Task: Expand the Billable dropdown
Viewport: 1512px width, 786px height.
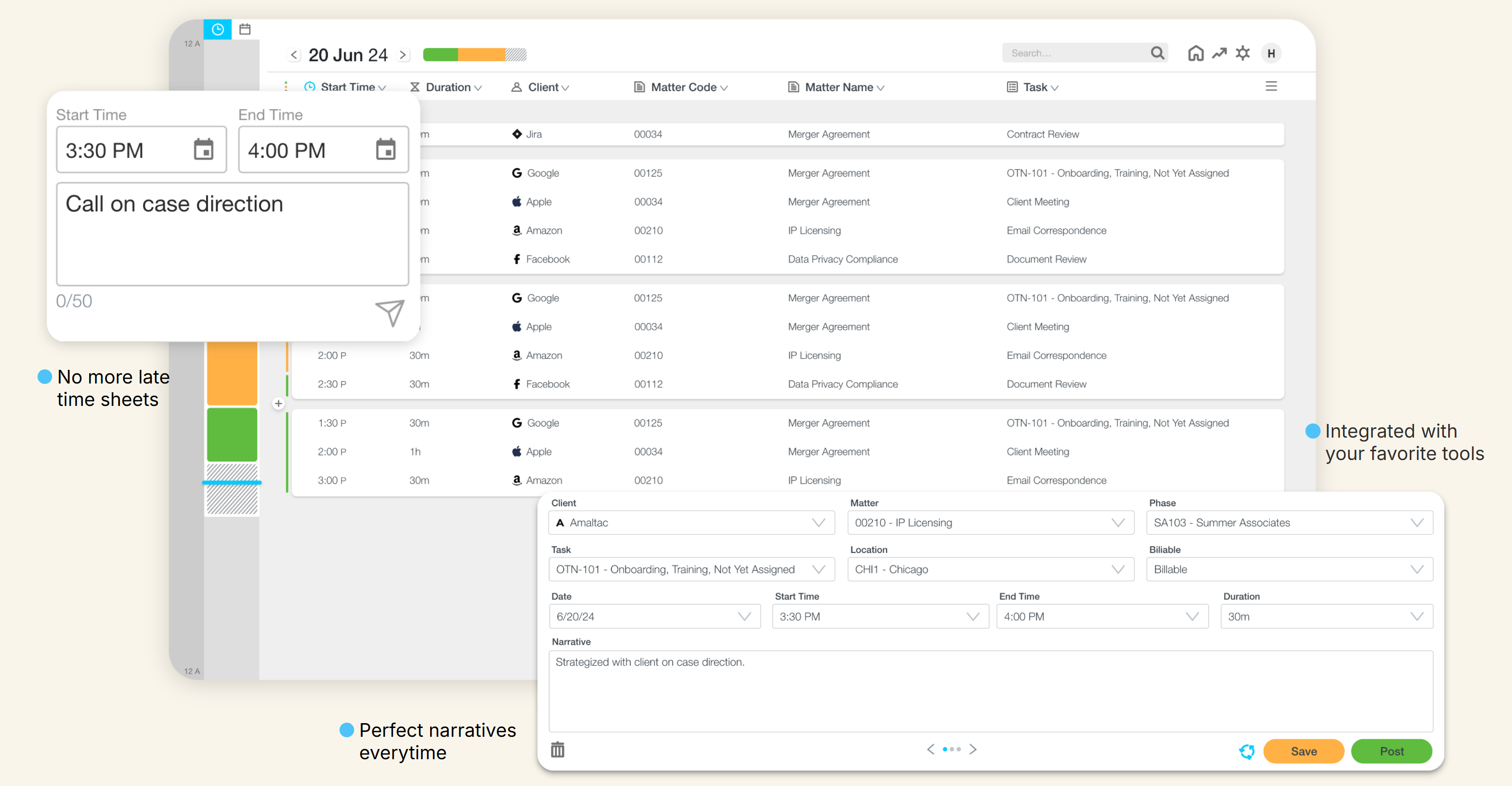Action: (1289, 569)
